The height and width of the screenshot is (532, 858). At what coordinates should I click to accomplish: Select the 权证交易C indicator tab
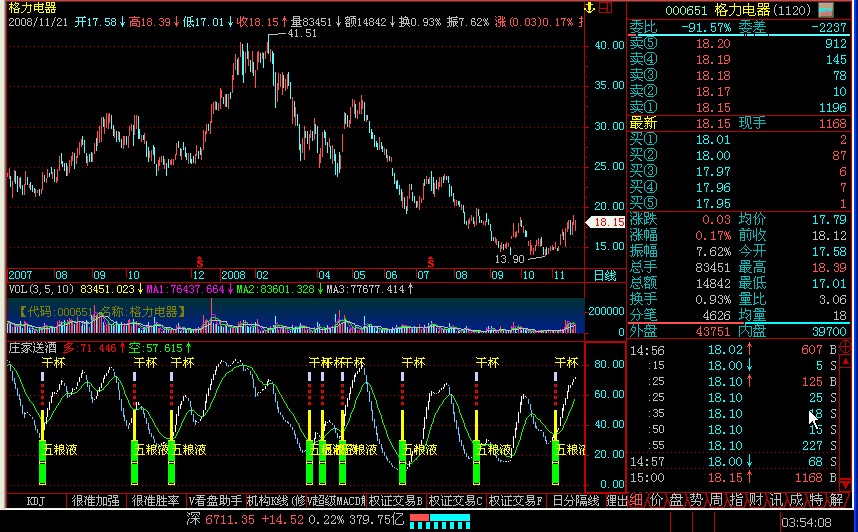[455, 501]
